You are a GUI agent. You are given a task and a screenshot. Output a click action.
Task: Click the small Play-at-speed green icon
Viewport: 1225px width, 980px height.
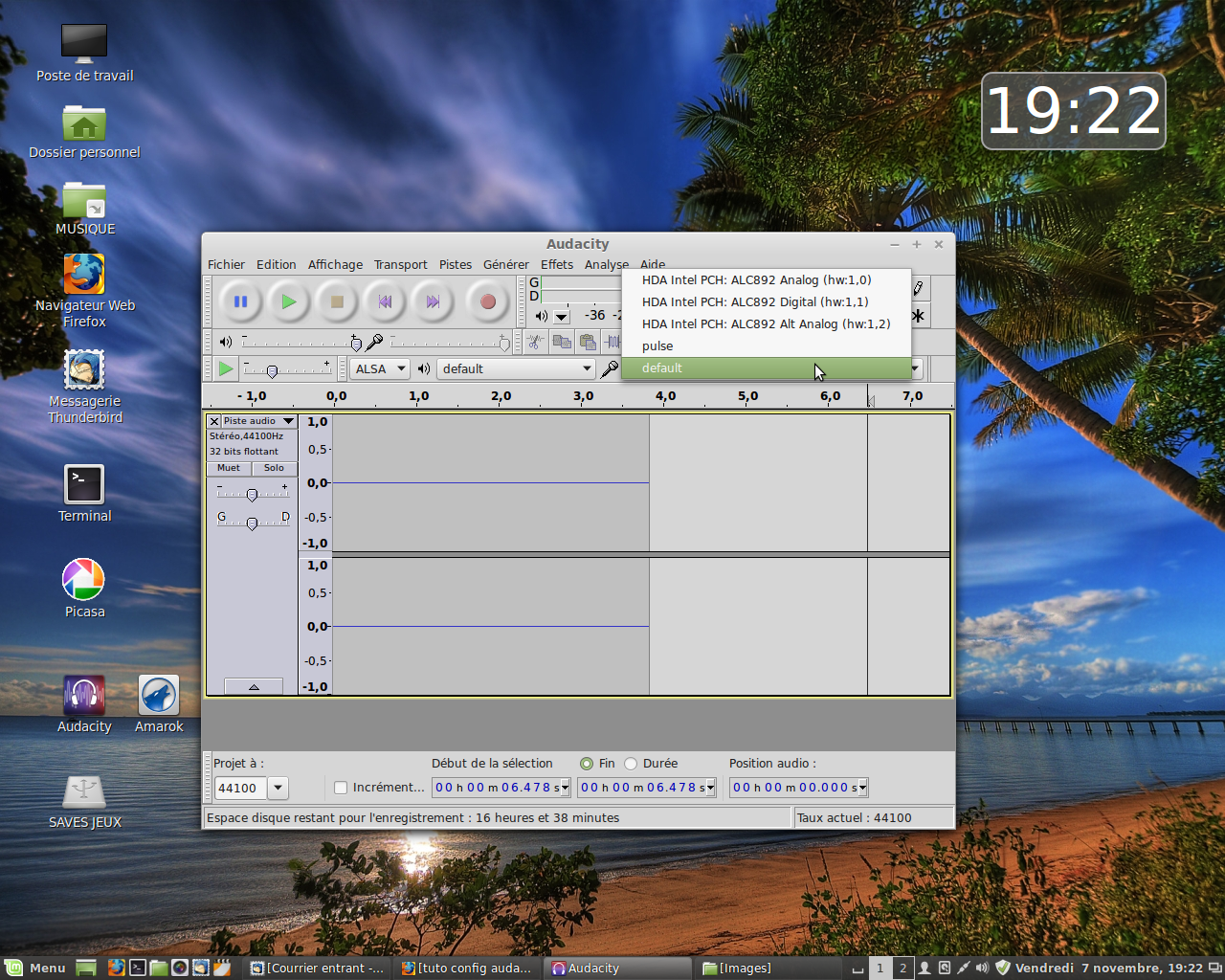[x=225, y=368]
